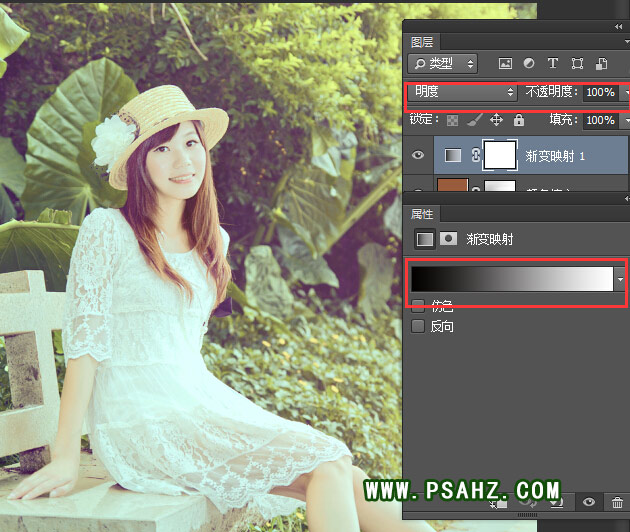Click the lock position move icon
Viewport: 630px width, 532px height.
coord(496,120)
